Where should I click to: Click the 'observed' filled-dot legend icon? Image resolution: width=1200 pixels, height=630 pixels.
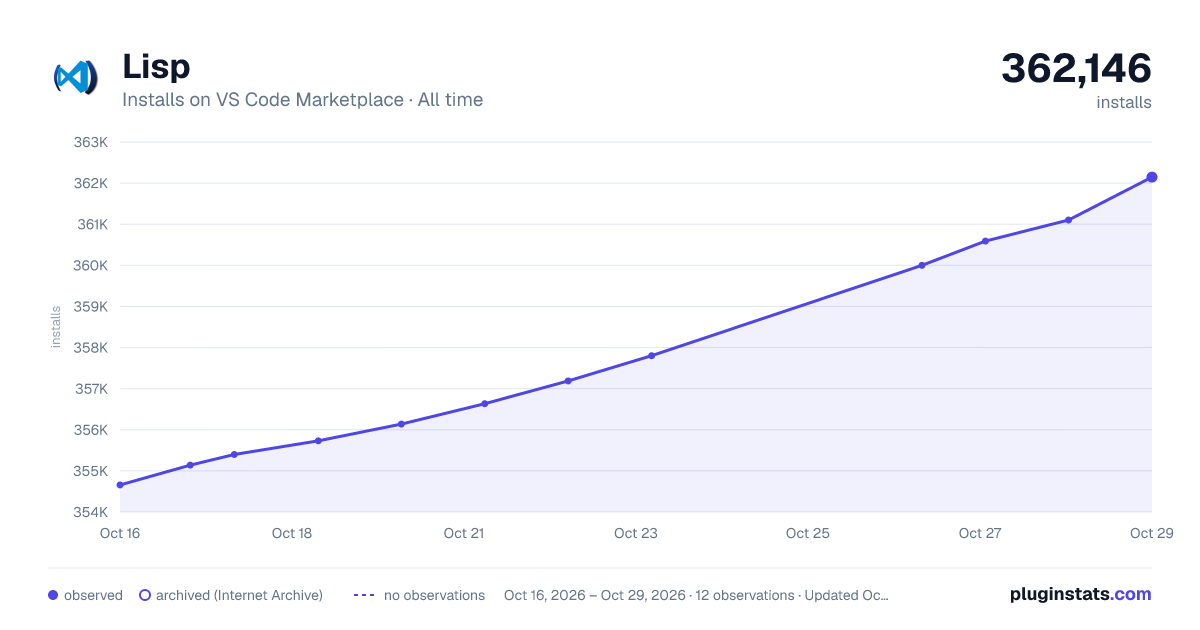pos(53,595)
